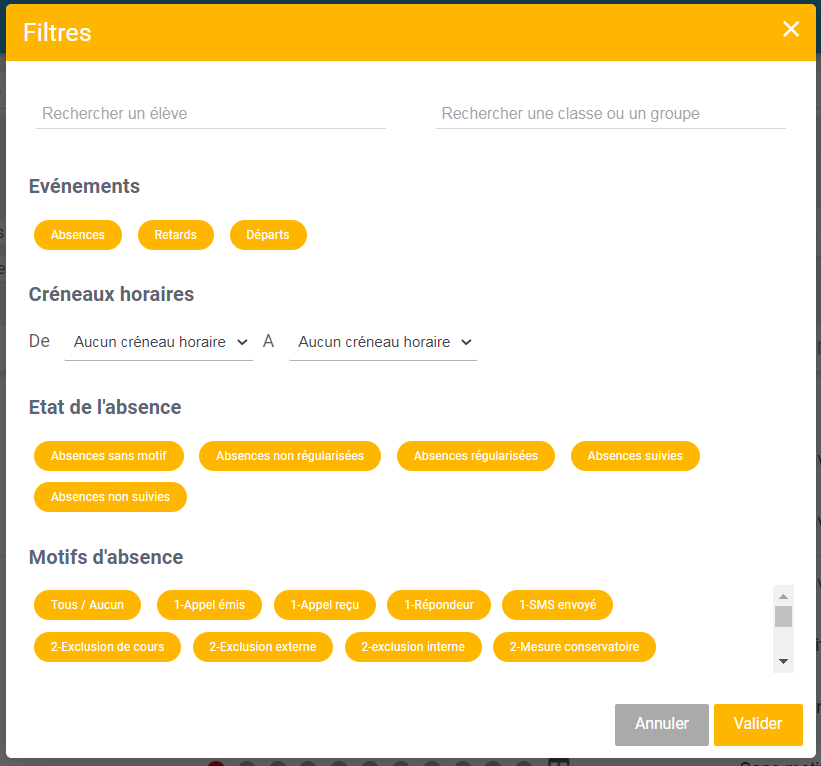This screenshot has height=766, width=821.
Task: Close the Filtres dialog with X
Action: pos(791,29)
